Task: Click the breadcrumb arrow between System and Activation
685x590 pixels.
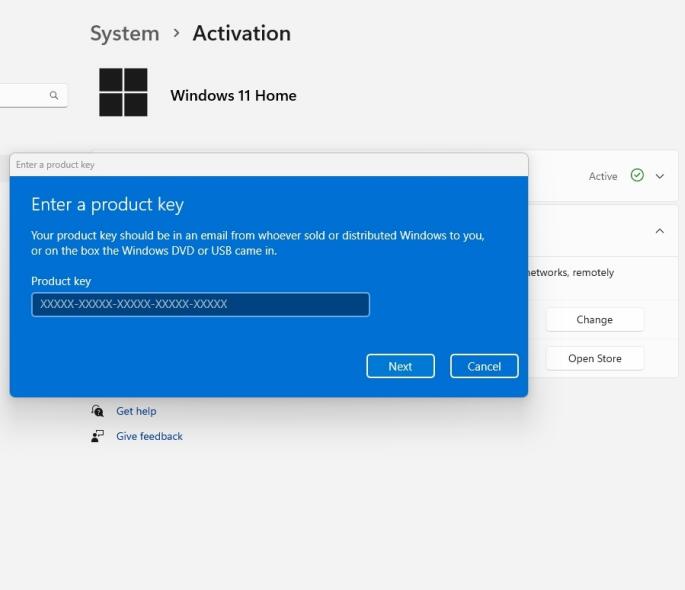Action: coord(176,33)
